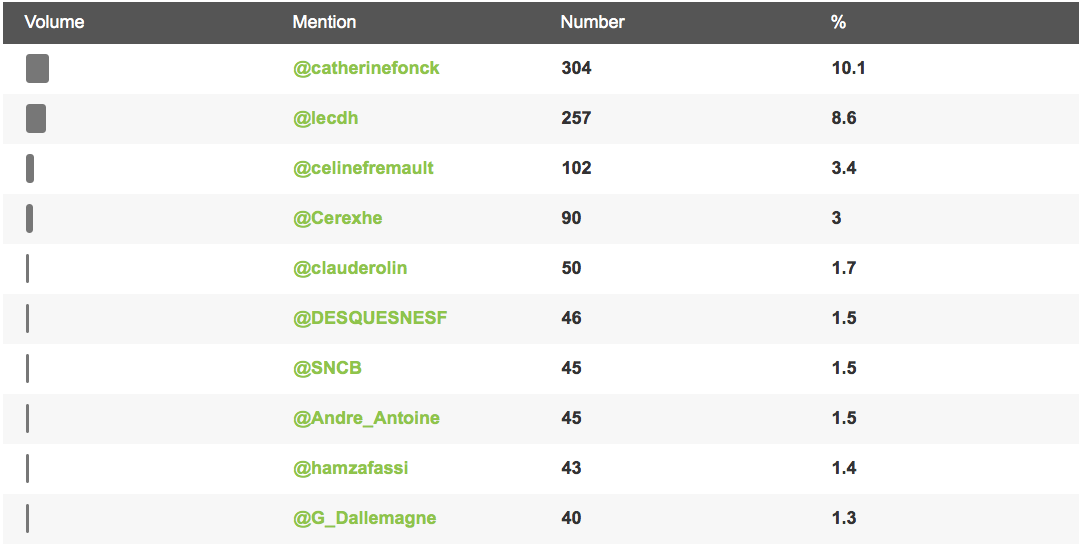This screenshot has width=1080, height=548.
Task: Select the @Andre_Antoine mention
Action: coord(366,418)
